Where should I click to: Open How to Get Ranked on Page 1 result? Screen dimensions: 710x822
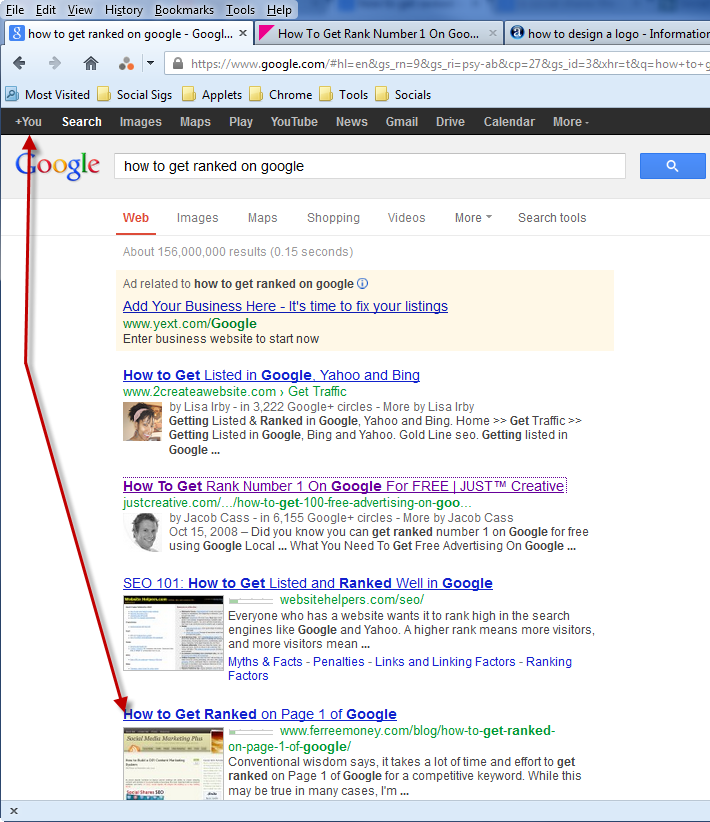(x=260, y=714)
